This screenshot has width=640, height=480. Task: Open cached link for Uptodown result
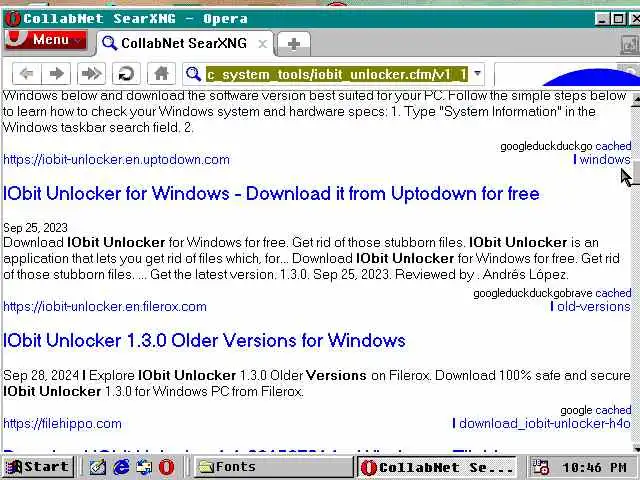tap(613, 146)
